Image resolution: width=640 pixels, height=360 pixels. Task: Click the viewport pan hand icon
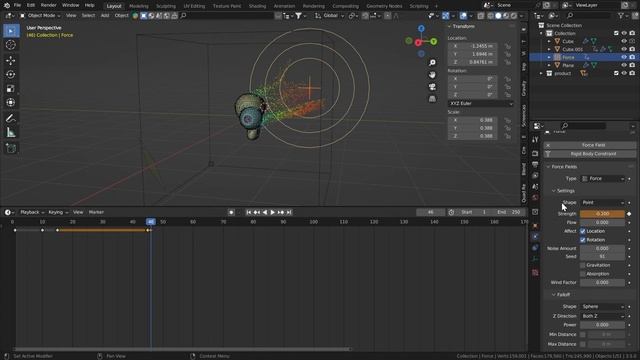click(432, 75)
